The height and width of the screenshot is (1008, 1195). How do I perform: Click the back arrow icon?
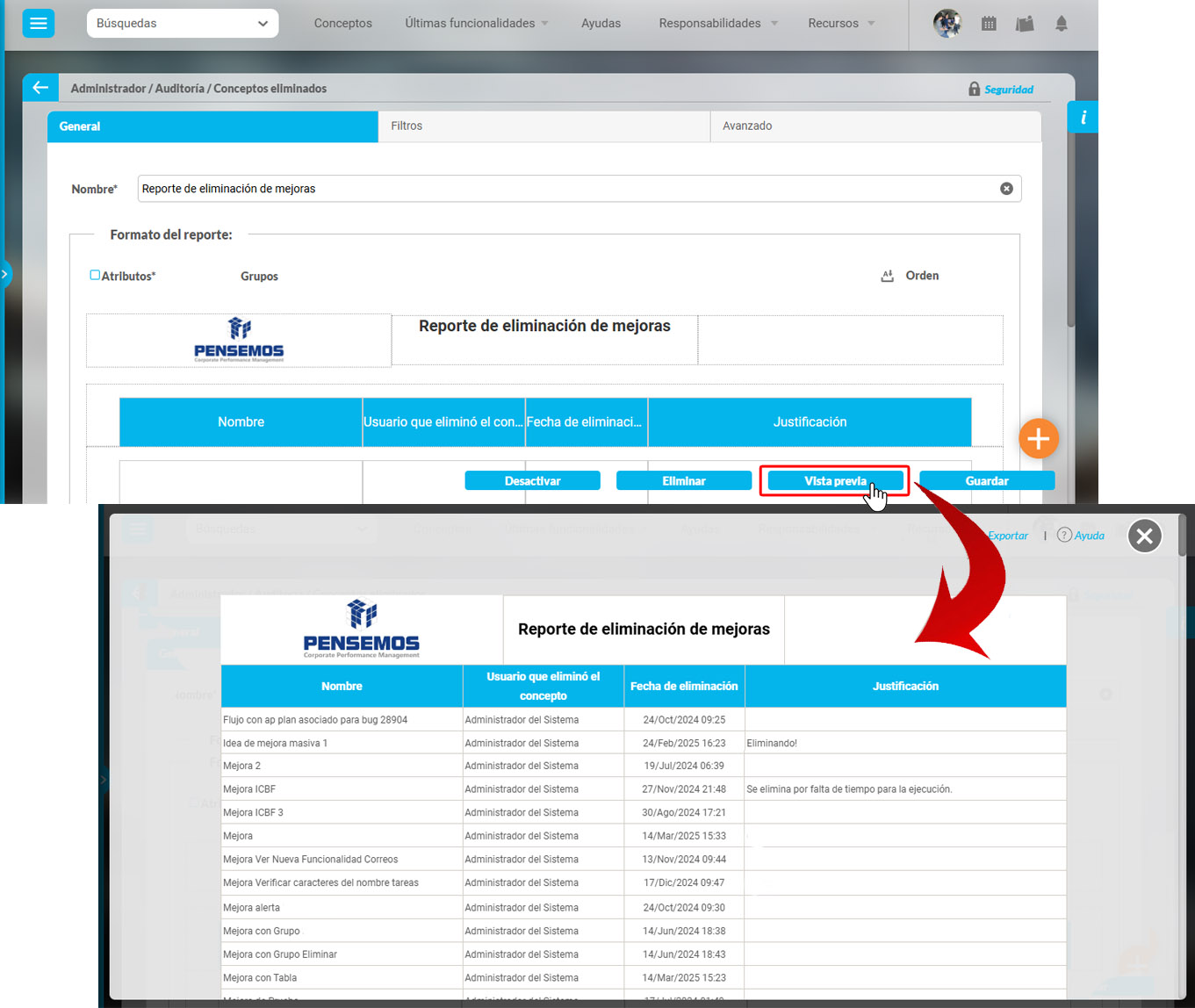[x=40, y=88]
